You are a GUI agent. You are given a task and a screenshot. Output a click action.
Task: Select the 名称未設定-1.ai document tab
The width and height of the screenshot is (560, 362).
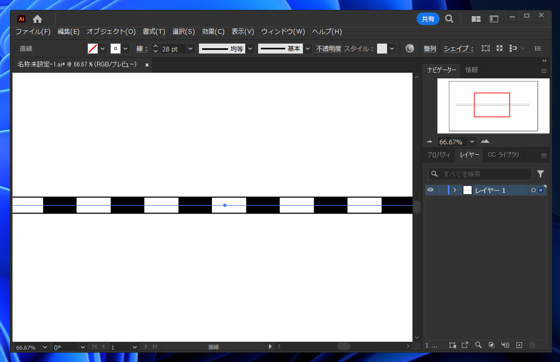click(77, 65)
